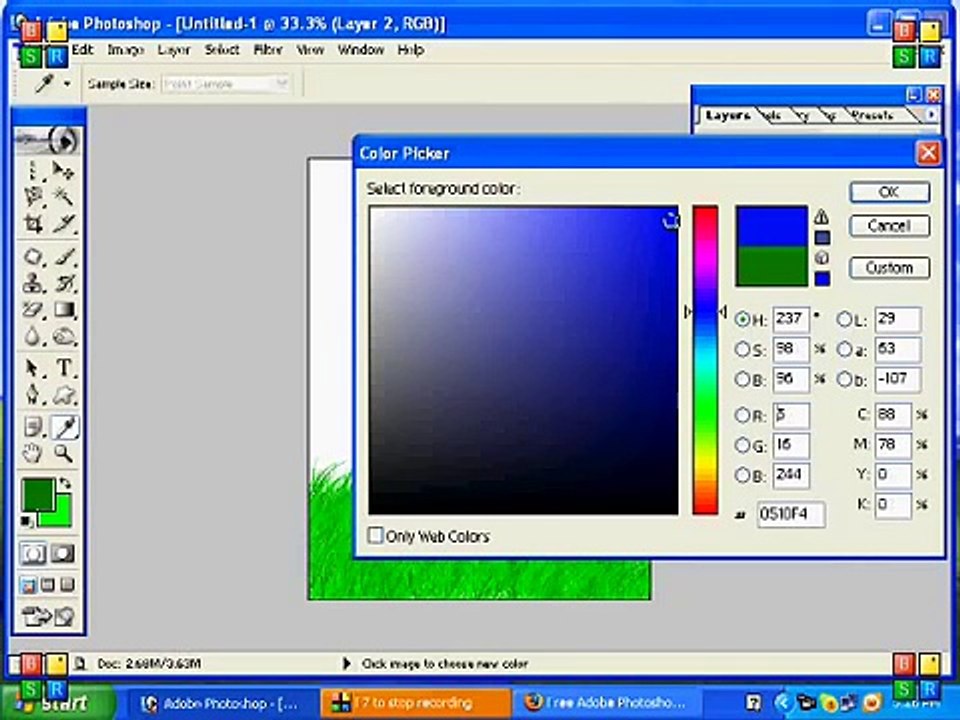
Task: Activate the Eyedropper tool in toolbox
Action: 64,427
